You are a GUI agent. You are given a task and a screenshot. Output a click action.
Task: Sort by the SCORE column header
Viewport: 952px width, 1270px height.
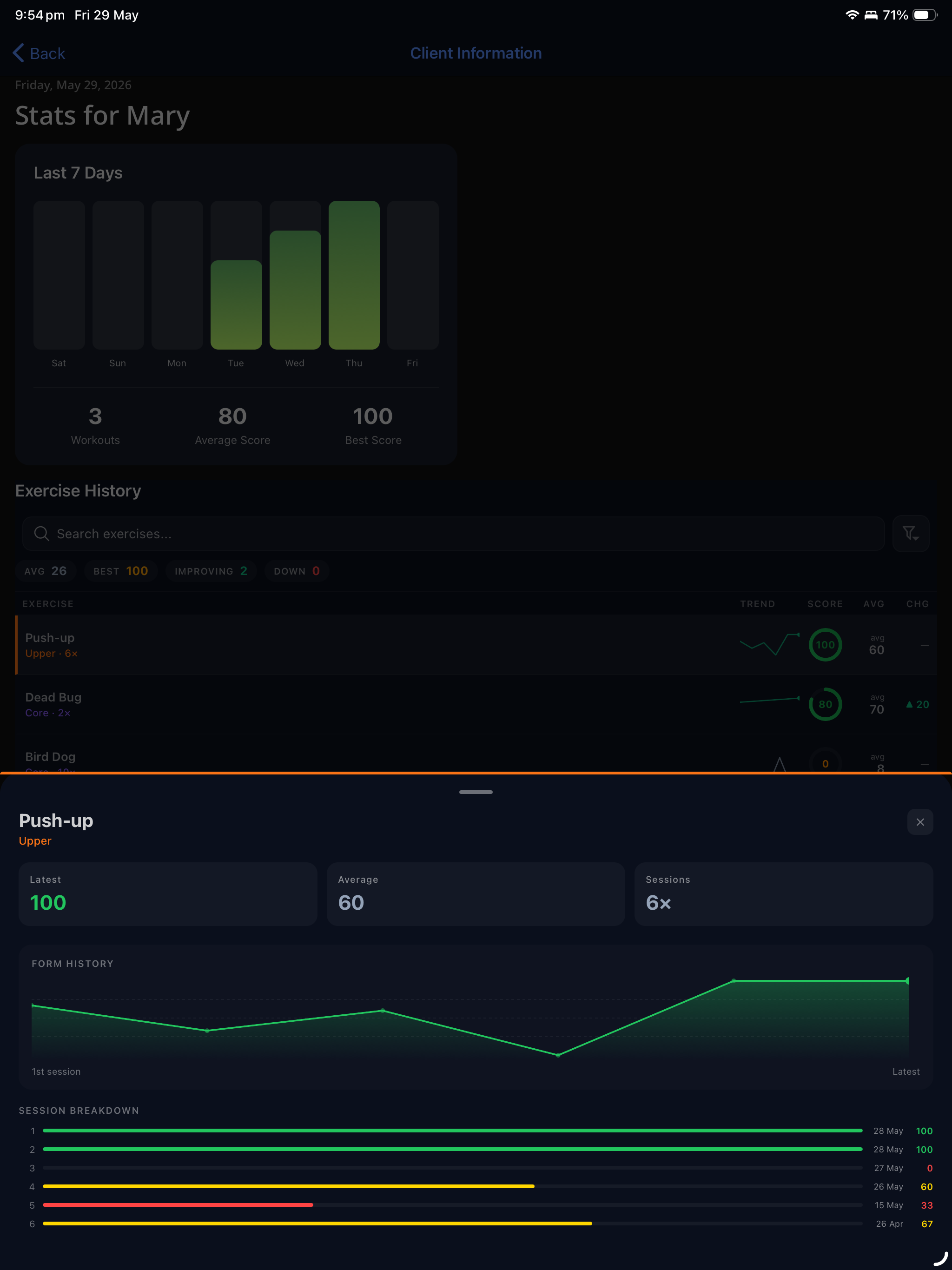(825, 604)
